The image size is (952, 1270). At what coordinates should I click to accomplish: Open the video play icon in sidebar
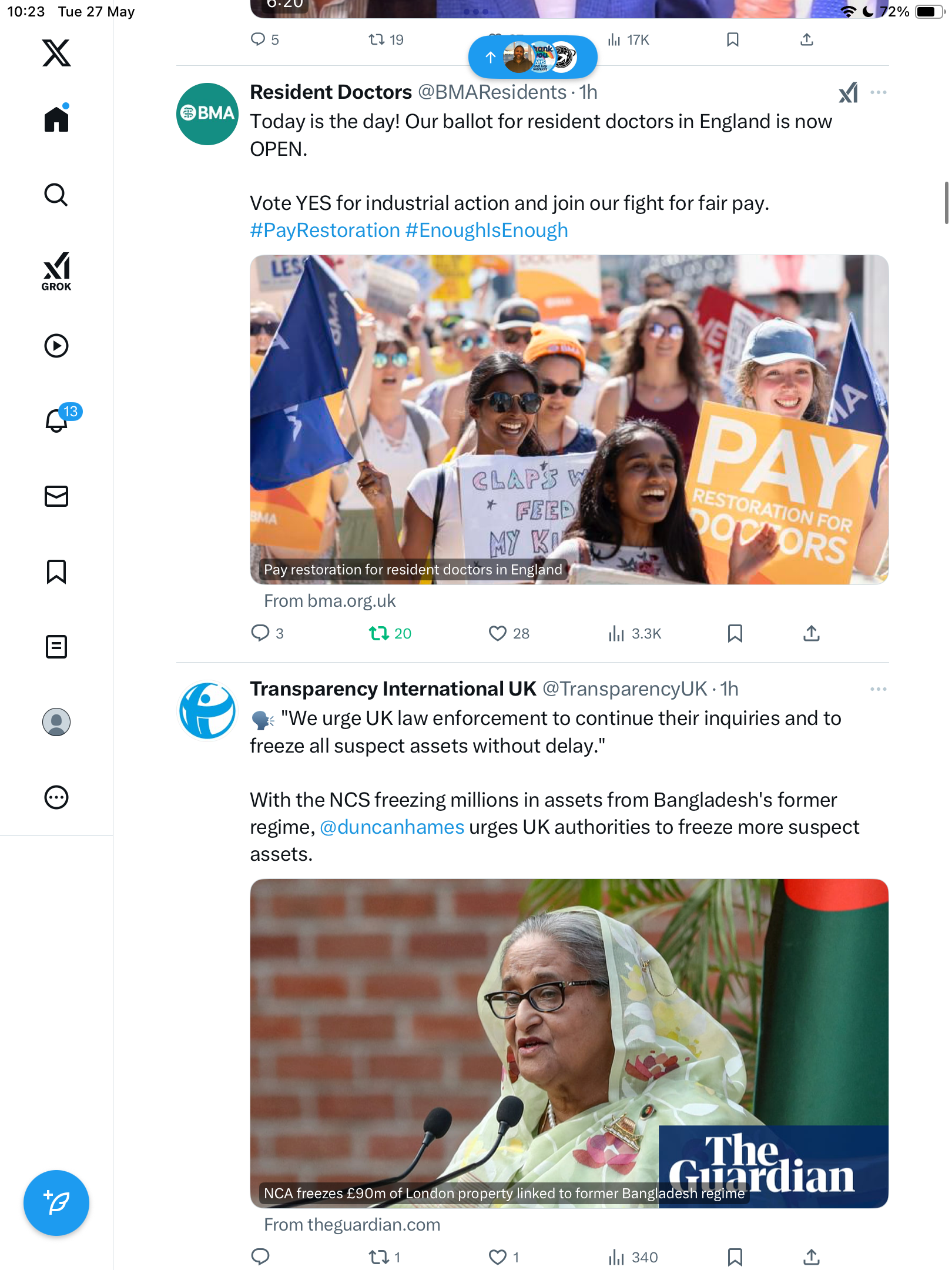56,346
